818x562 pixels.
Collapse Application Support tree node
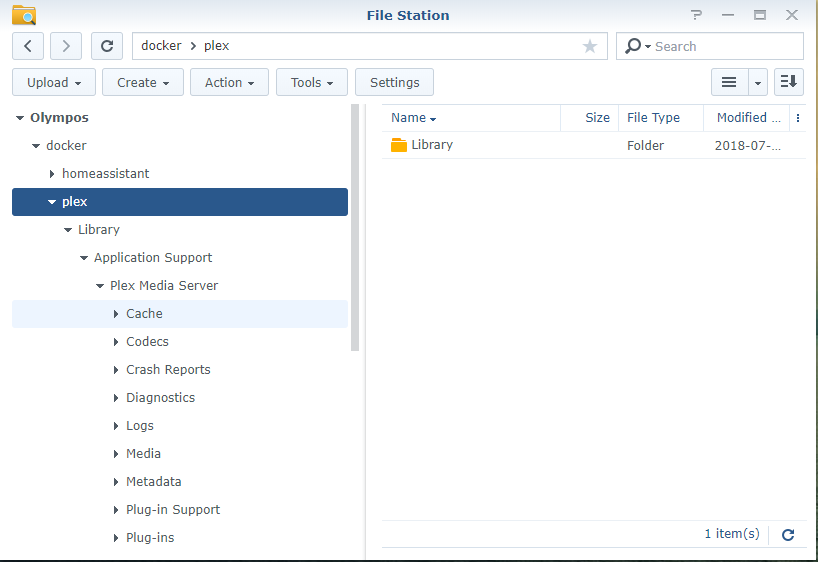84,258
